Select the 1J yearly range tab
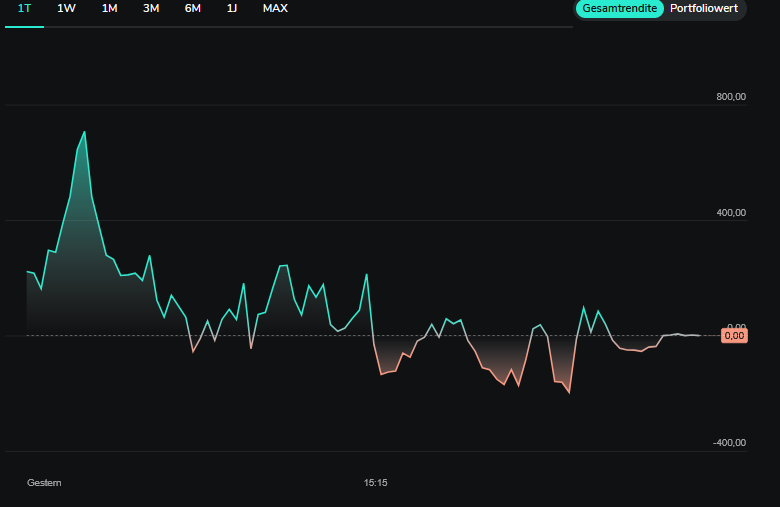780x507 pixels. 232,8
